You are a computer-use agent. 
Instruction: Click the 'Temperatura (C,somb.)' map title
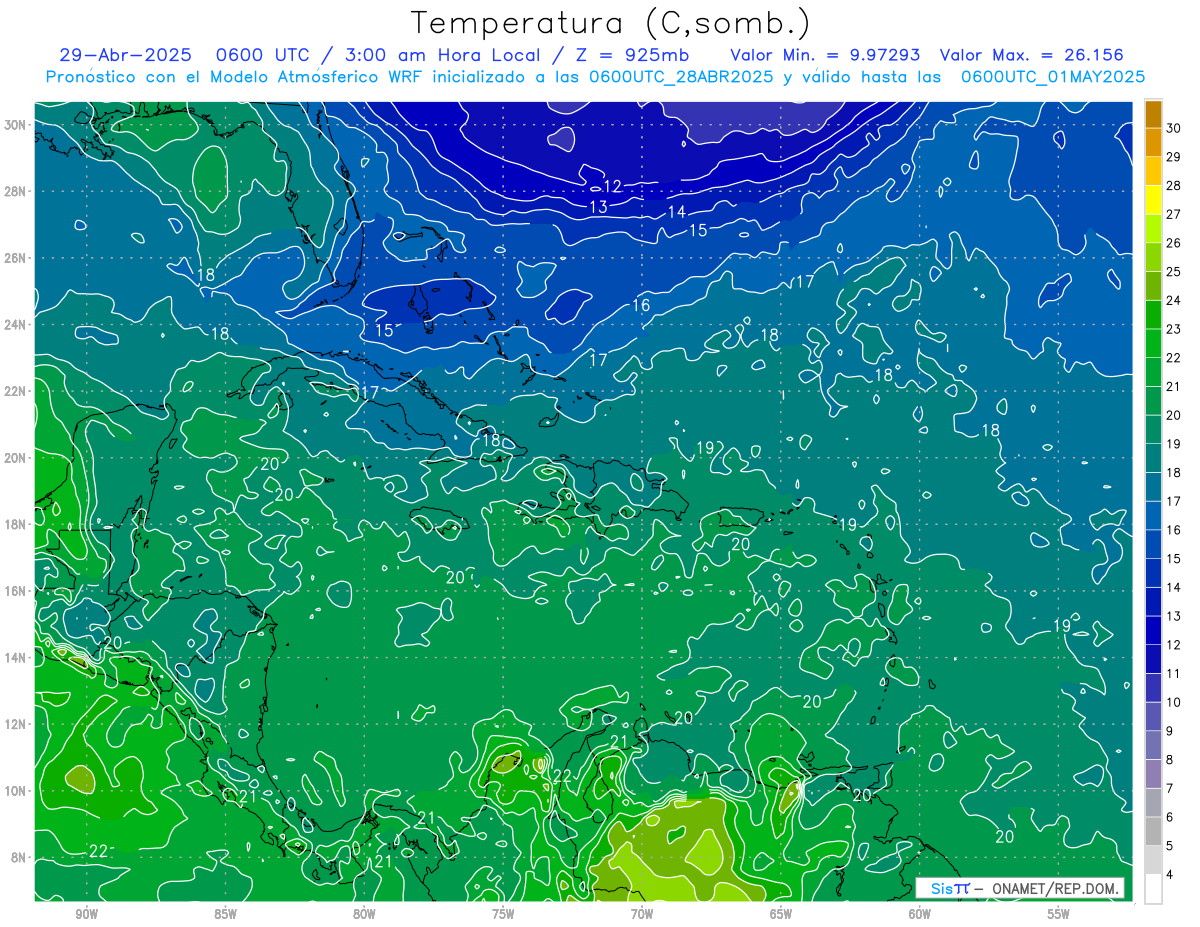coord(611,23)
